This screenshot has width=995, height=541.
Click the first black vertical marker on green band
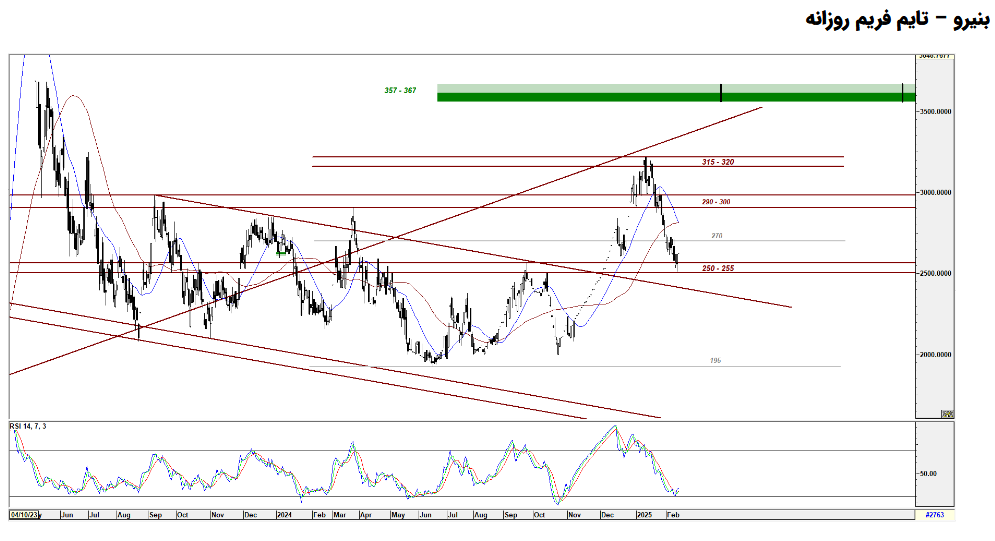(x=721, y=93)
